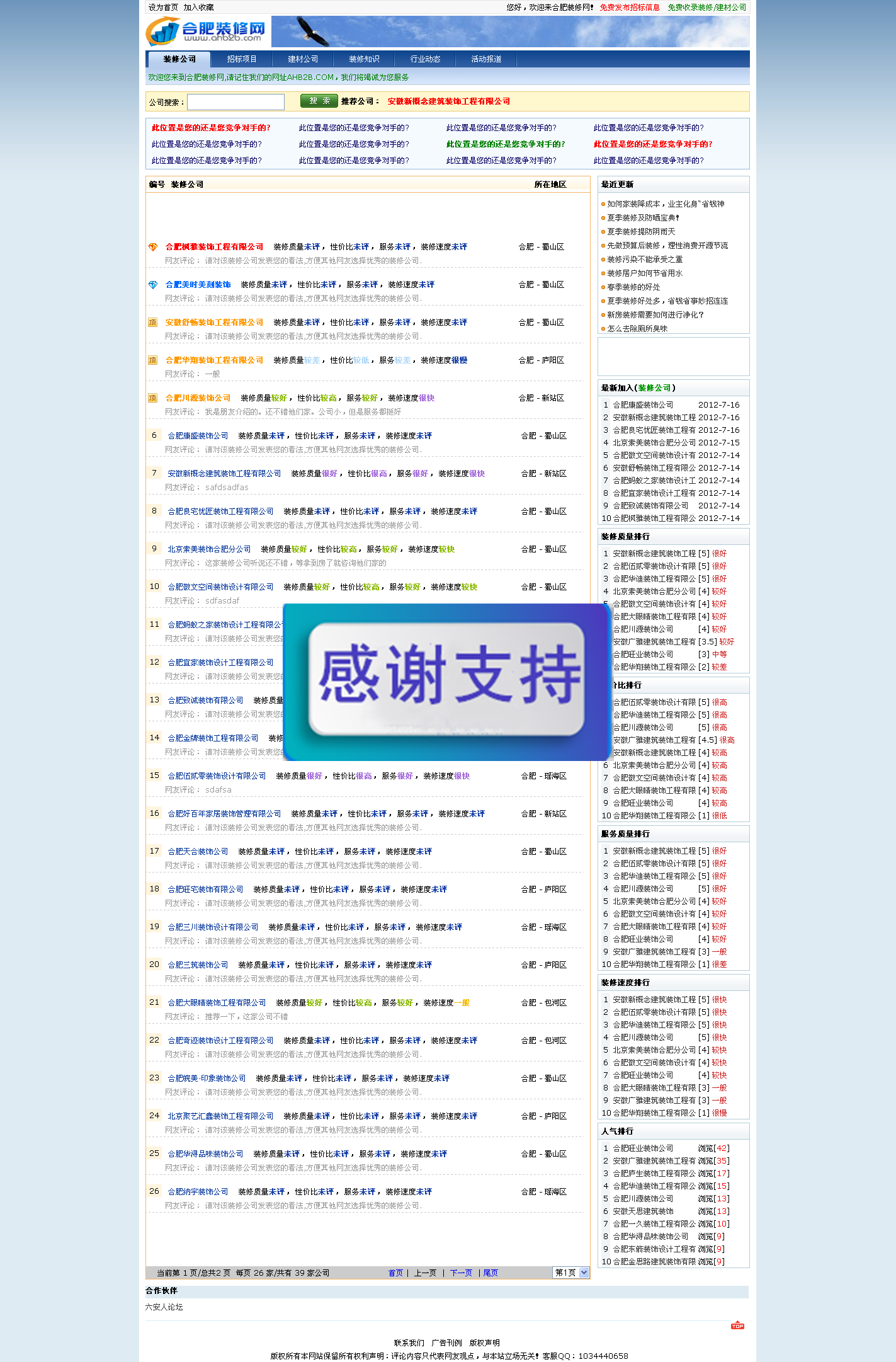Open the 活动报道 tab
The image size is (896, 1362).
pyautogui.click(x=486, y=59)
